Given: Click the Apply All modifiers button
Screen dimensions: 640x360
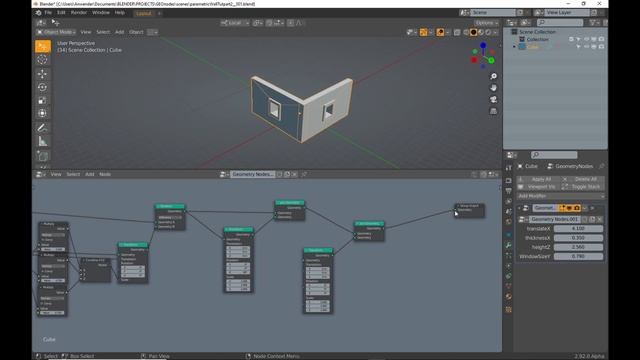Looking at the screenshot, I should click(538, 179).
